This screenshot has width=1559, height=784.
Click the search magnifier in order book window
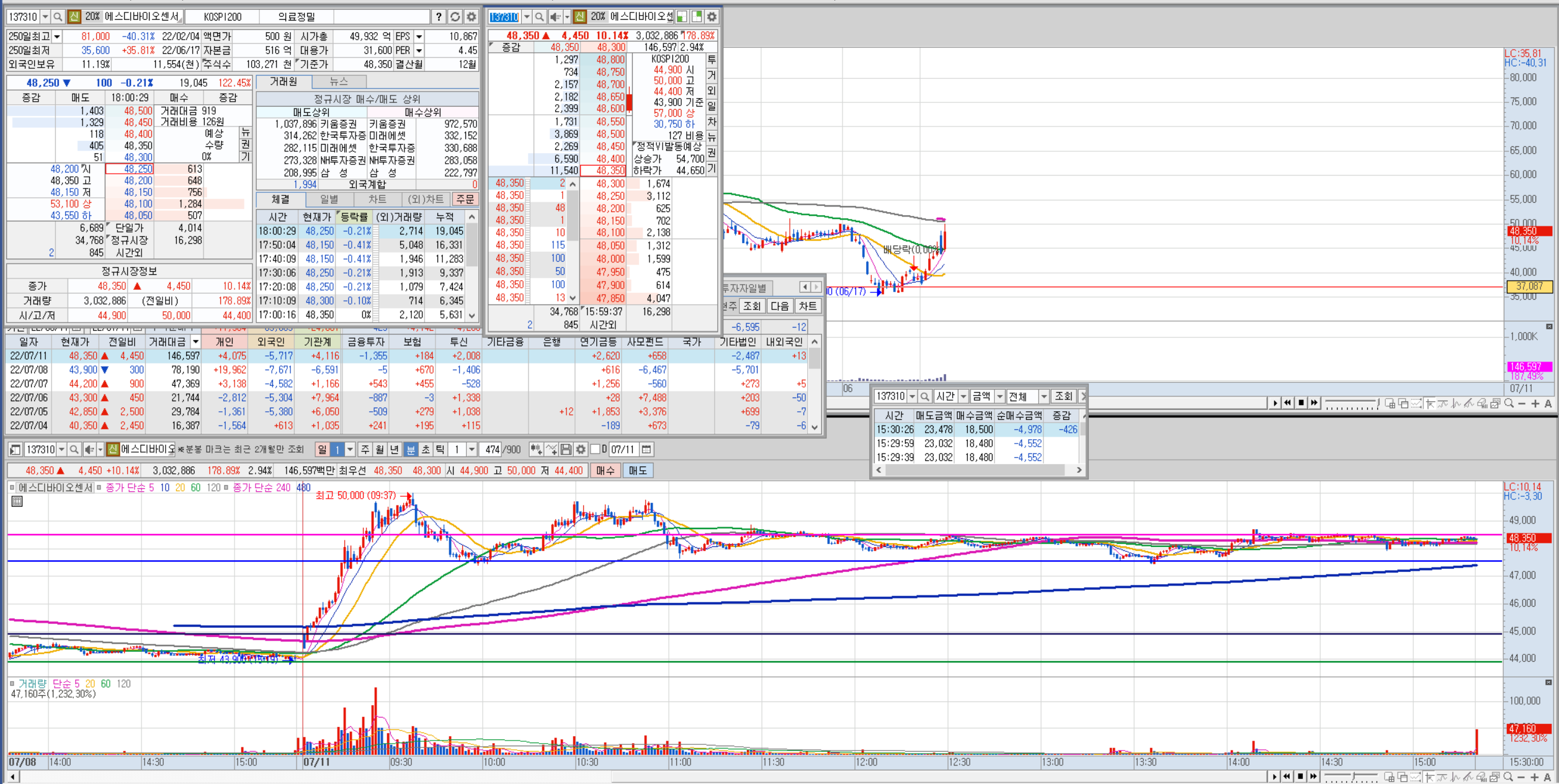point(539,17)
